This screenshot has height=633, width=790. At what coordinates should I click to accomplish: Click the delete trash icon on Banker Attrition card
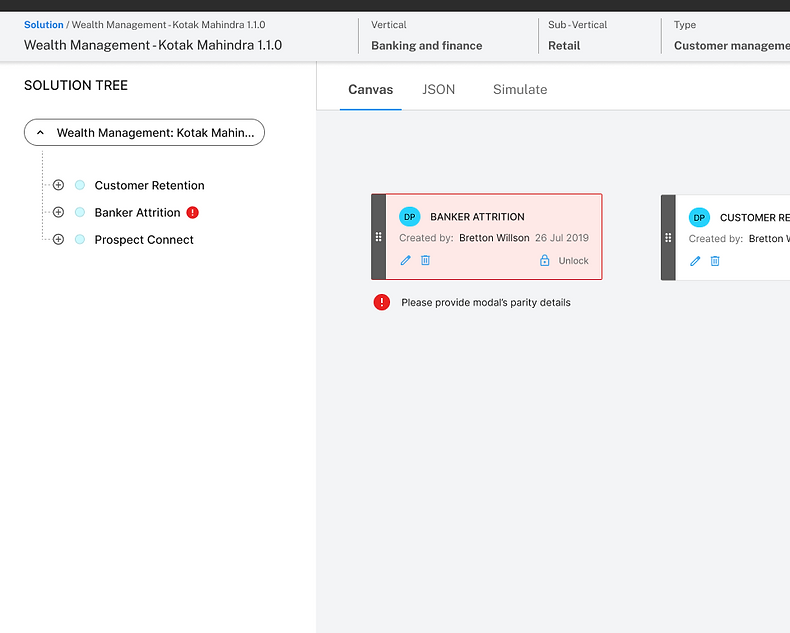click(x=425, y=260)
